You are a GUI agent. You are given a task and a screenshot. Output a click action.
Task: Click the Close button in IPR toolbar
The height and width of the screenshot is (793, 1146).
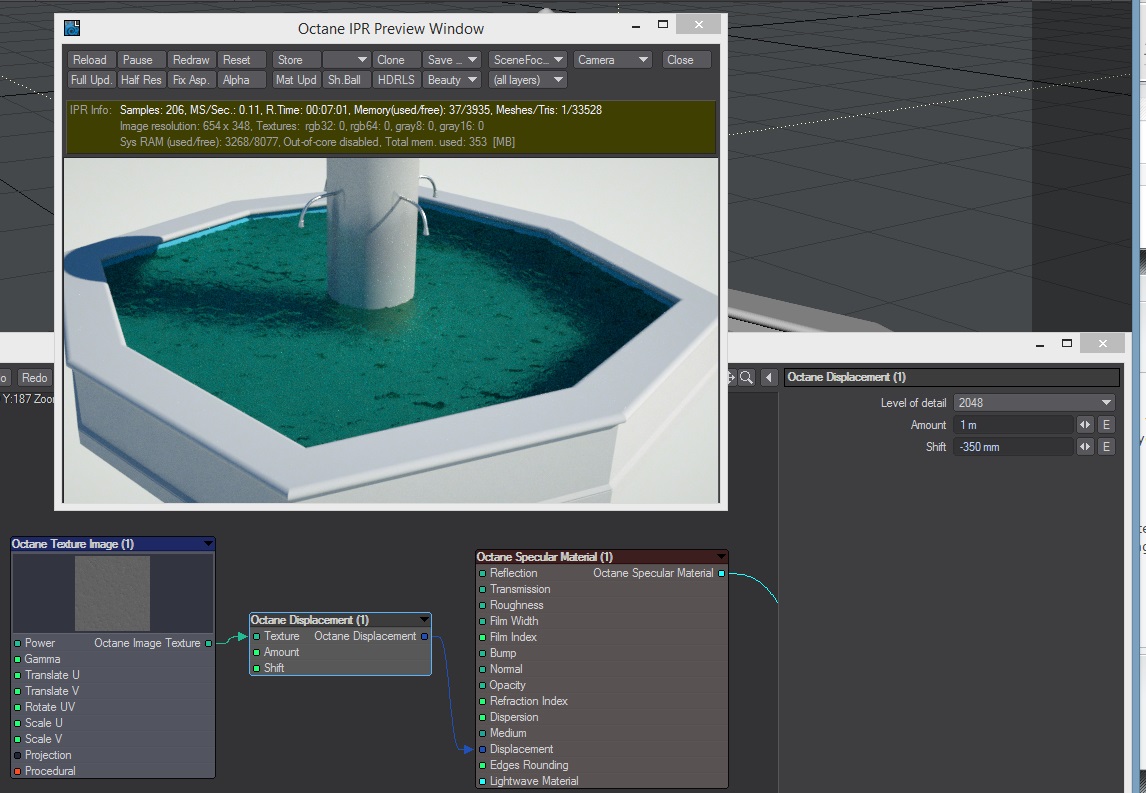tap(687, 60)
